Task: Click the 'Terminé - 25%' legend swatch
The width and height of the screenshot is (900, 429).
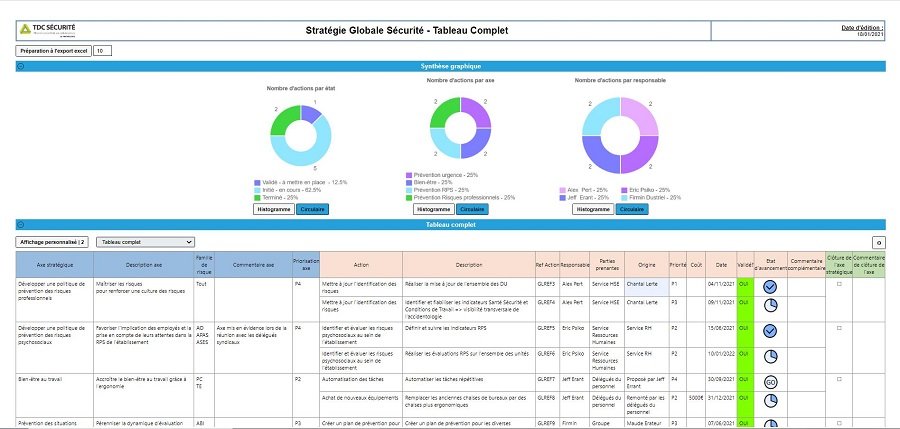Action: coord(258,198)
